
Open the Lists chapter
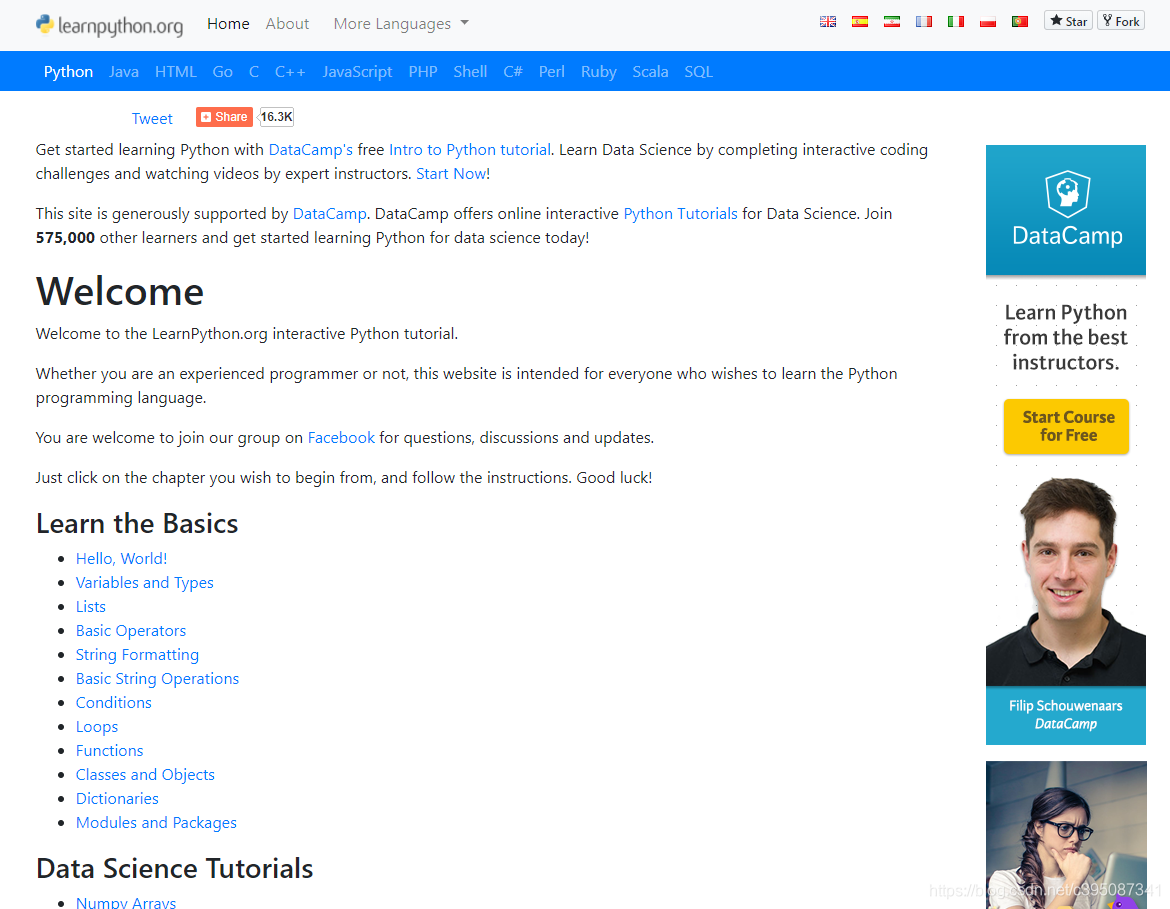tap(90, 607)
